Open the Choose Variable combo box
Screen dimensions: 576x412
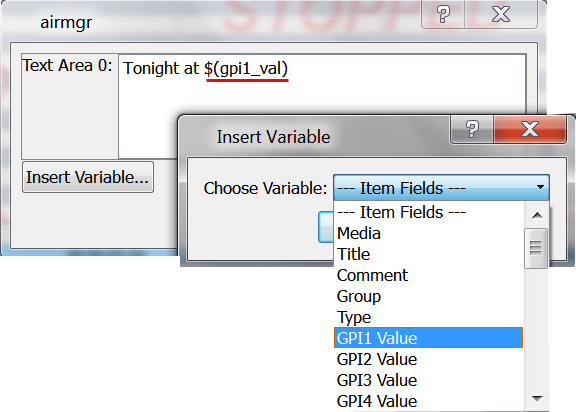[442, 188]
